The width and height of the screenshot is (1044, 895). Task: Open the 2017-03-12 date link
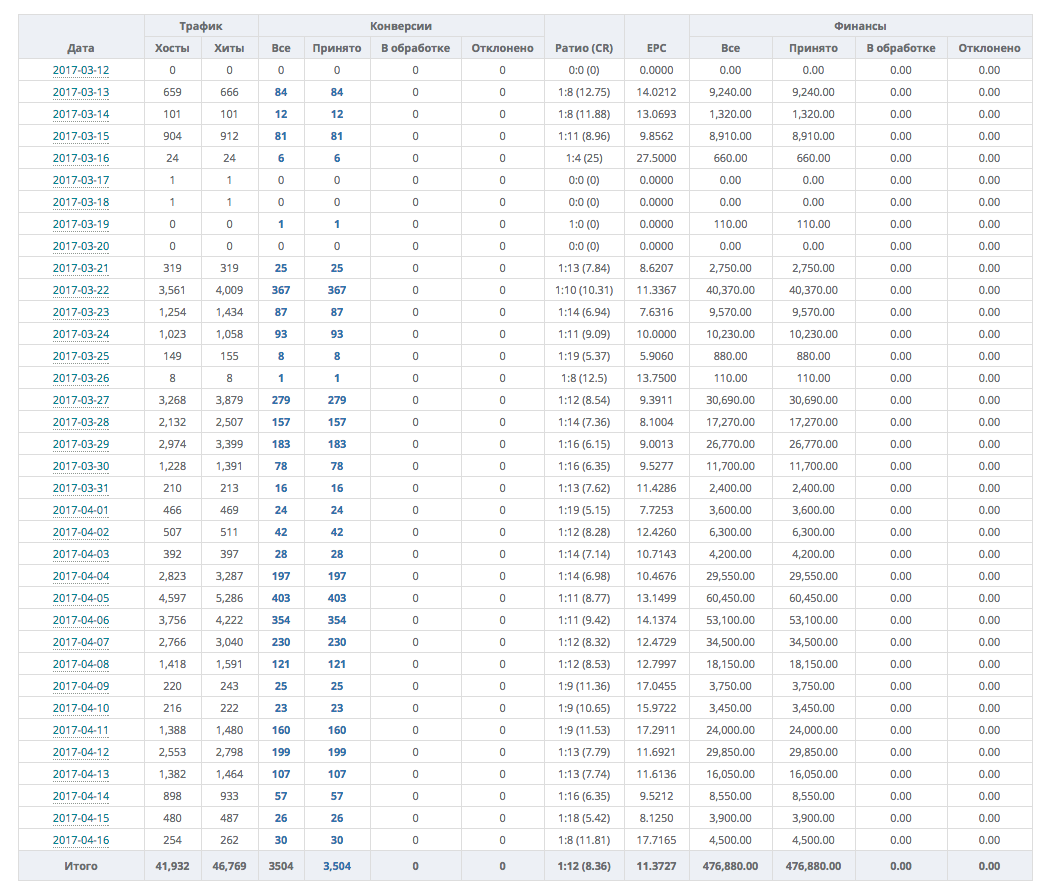[x=81, y=71]
